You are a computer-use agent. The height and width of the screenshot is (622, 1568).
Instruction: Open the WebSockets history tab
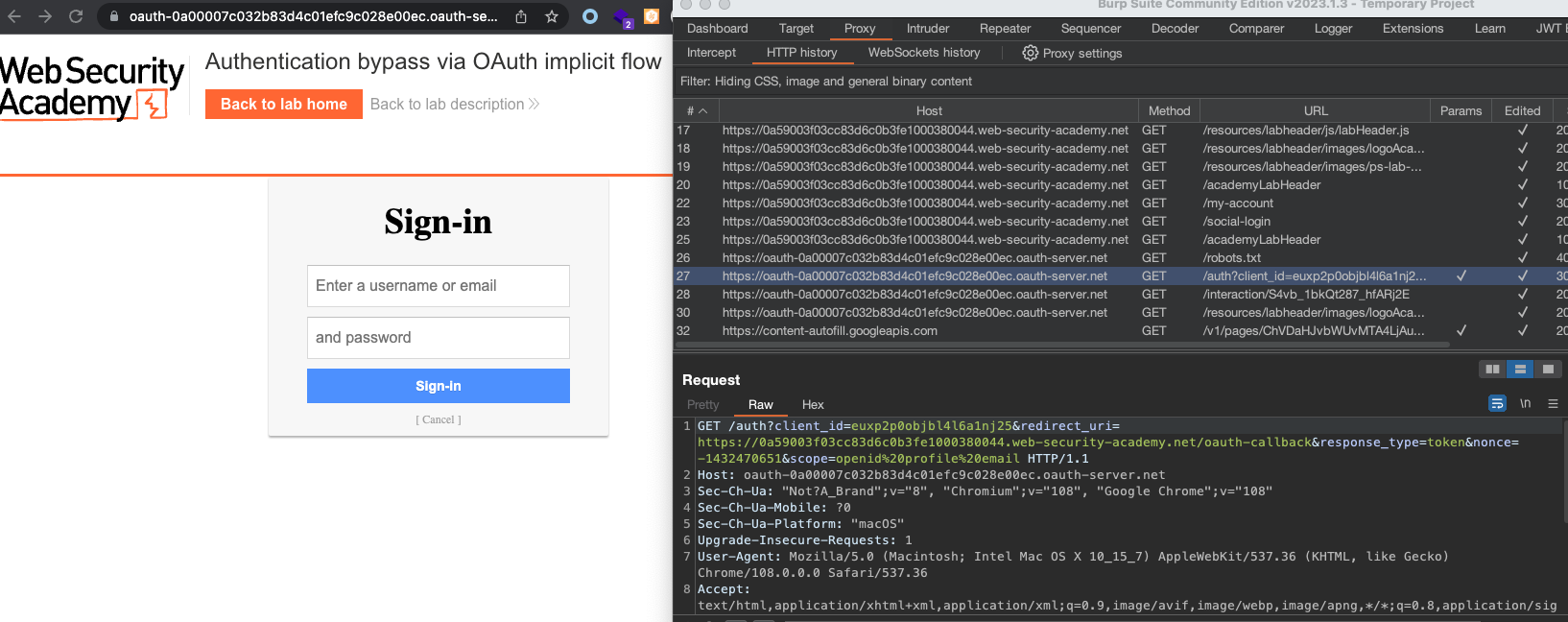tap(923, 53)
